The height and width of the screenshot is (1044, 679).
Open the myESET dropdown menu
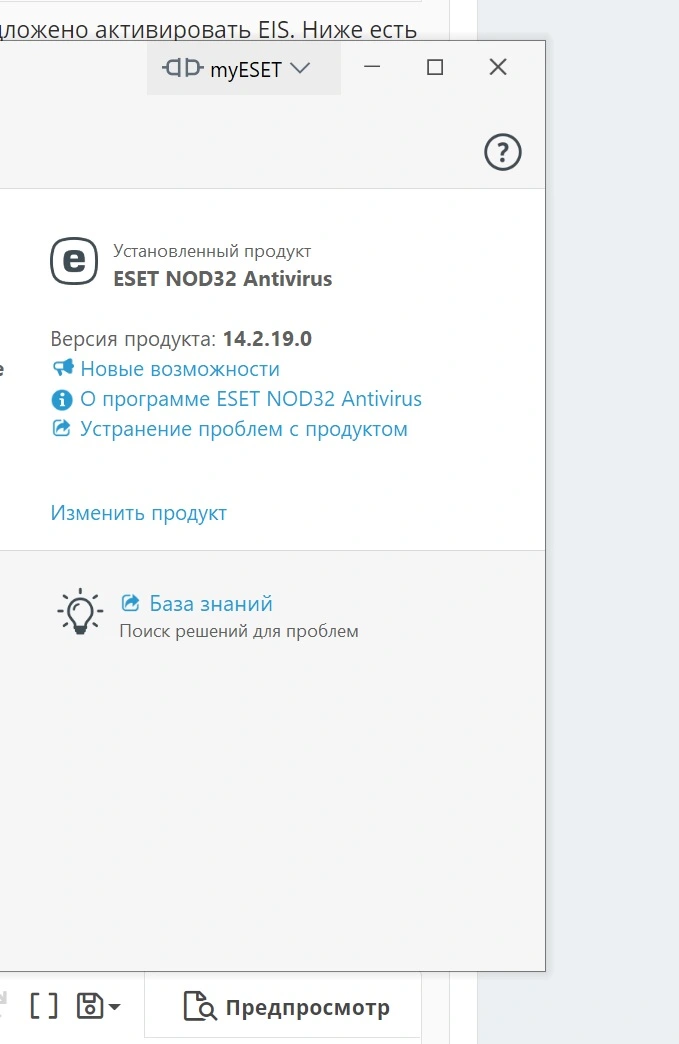pos(244,68)
